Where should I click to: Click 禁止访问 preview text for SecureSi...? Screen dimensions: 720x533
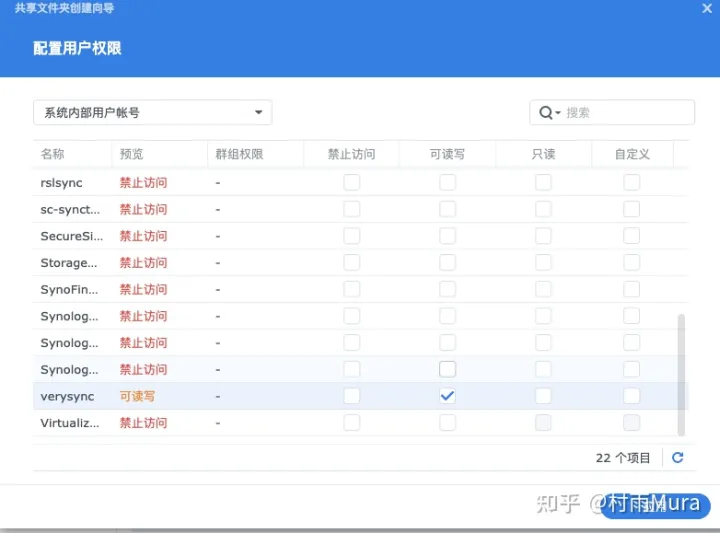pyautogui.click(x=143, y=236)
